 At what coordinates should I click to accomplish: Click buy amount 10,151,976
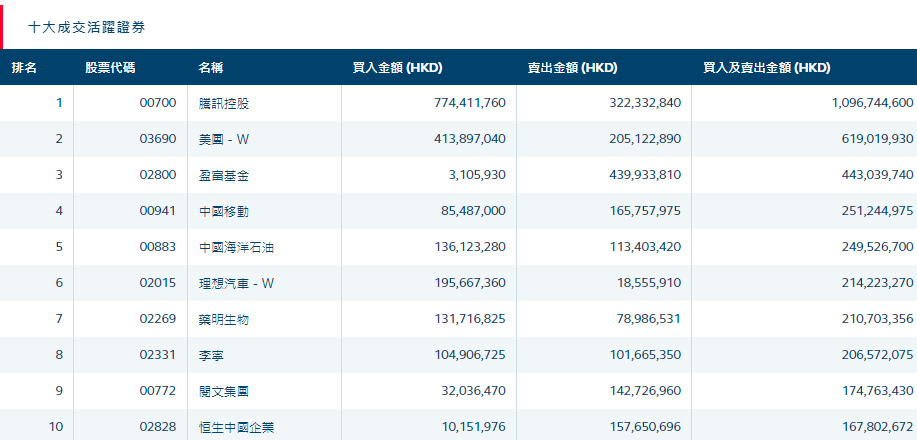[474, 427]
